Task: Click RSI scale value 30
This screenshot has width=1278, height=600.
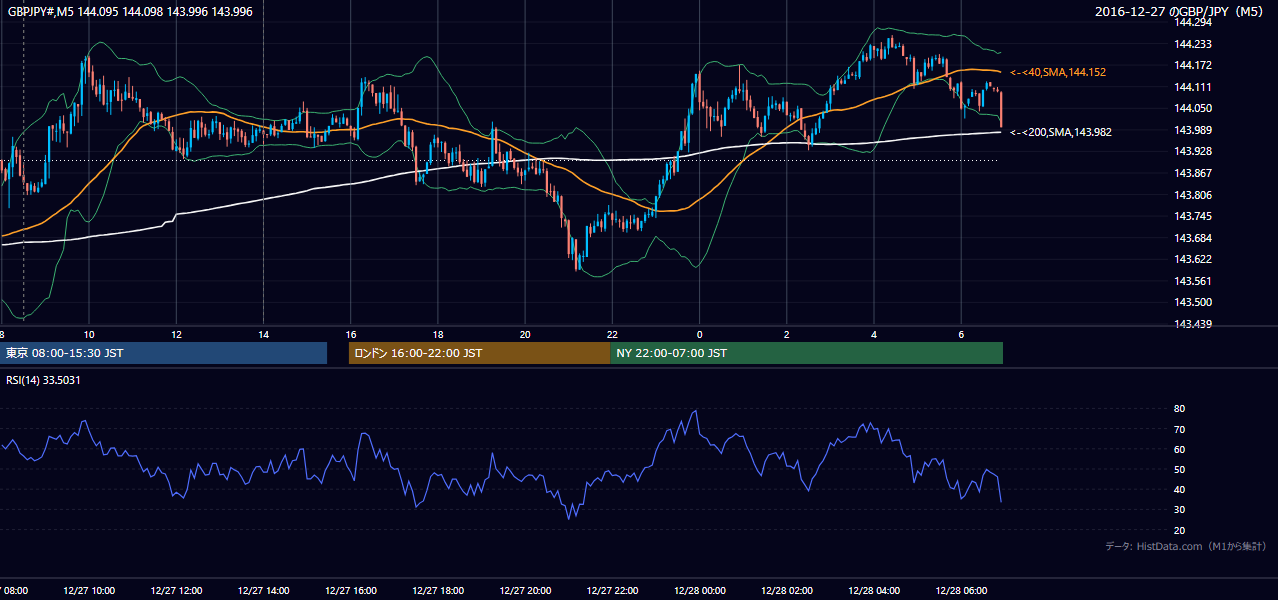Action: [1180, 510]
